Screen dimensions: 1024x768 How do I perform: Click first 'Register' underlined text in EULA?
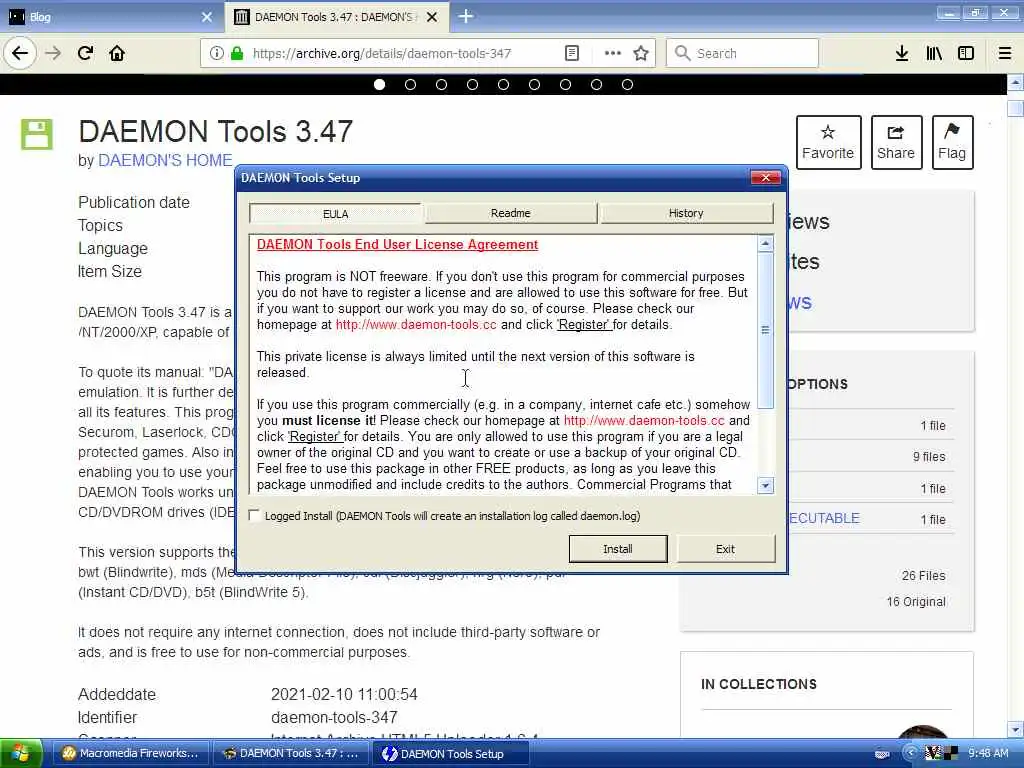pyautogui.click(x=584, y=325)
